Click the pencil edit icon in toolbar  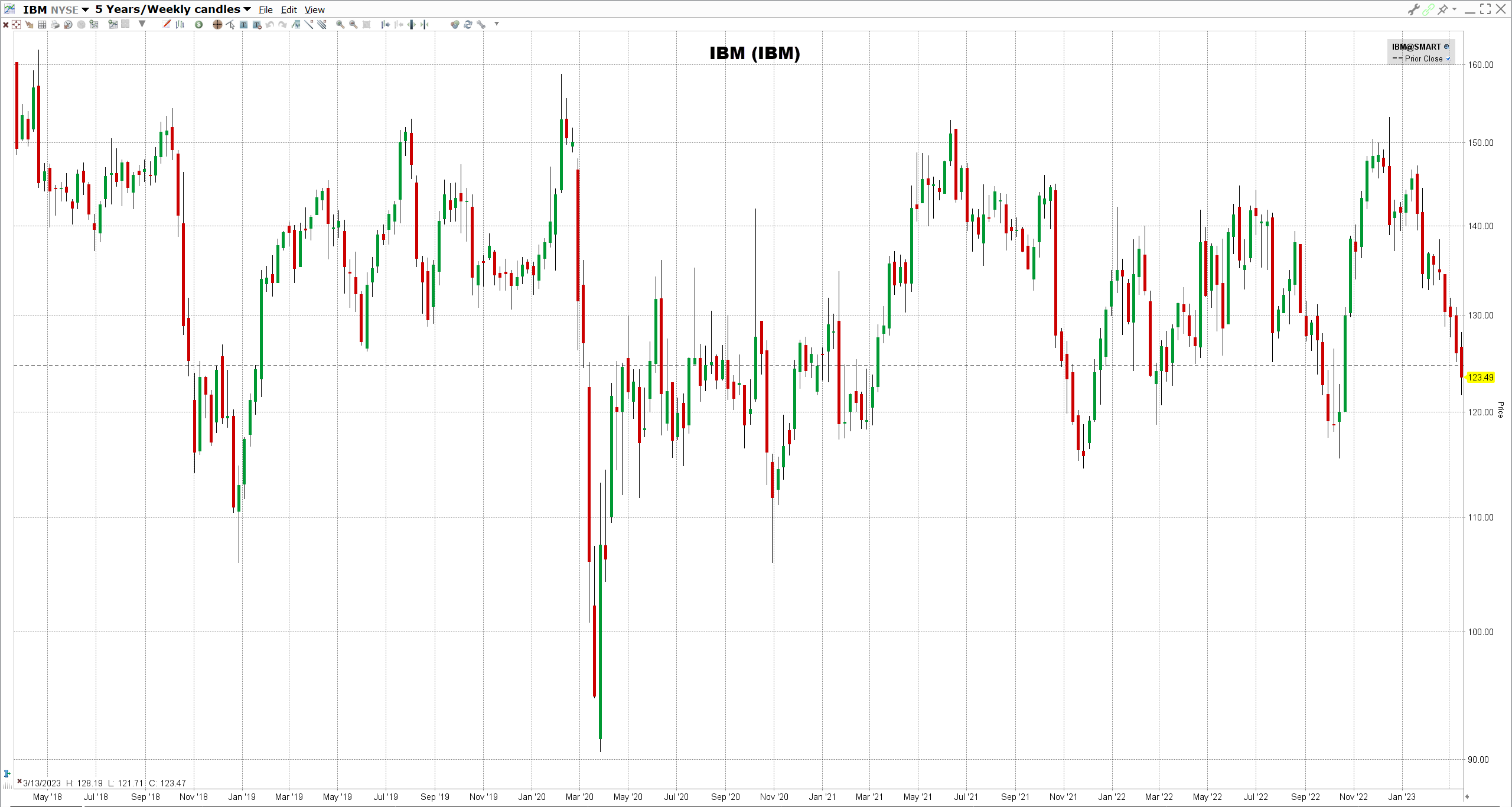pyautogui.click(x=167, y=24)
